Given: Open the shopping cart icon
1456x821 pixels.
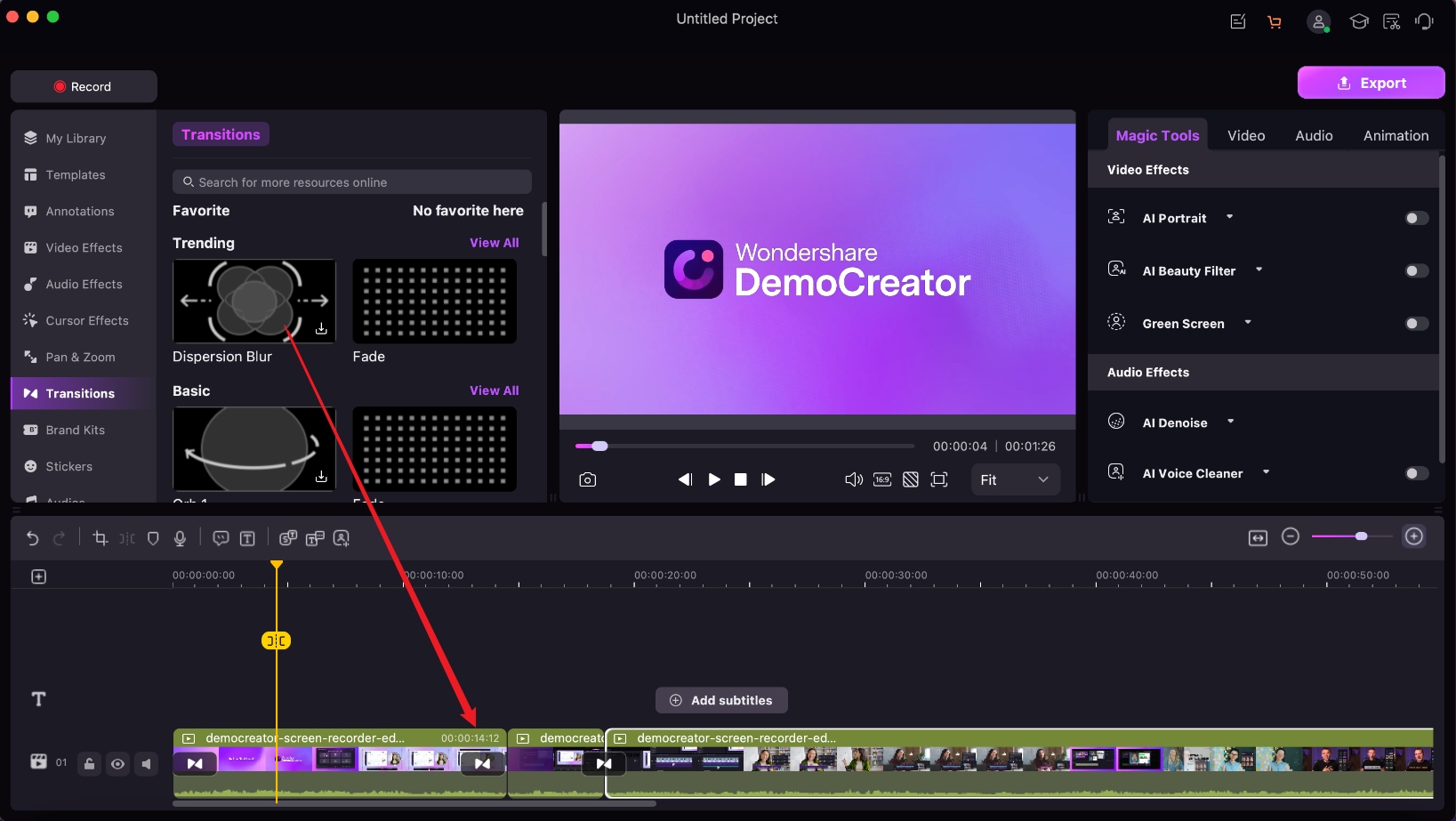Looking at the screenshot, I should [x=1275, y=22].
